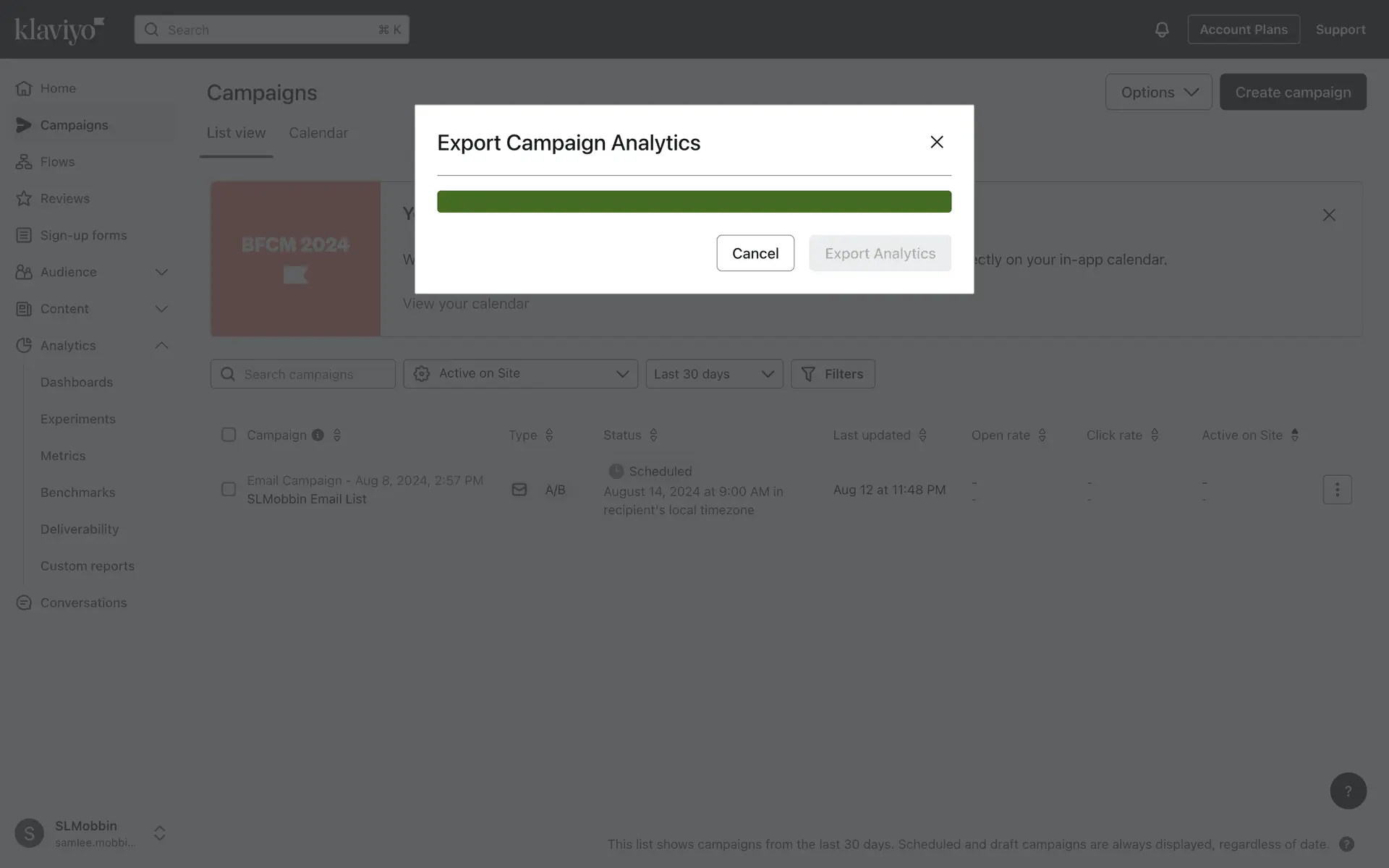Open the Last 30 days dropdown
The width and height of the screenshot is (1389, 868).
pyautogui.click(x=714, y=374)
